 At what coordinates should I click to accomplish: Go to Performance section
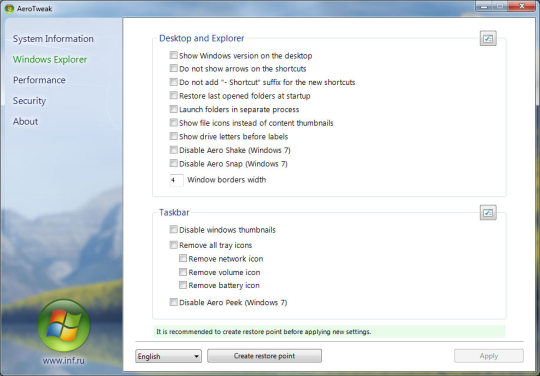[x=39, y=80]
